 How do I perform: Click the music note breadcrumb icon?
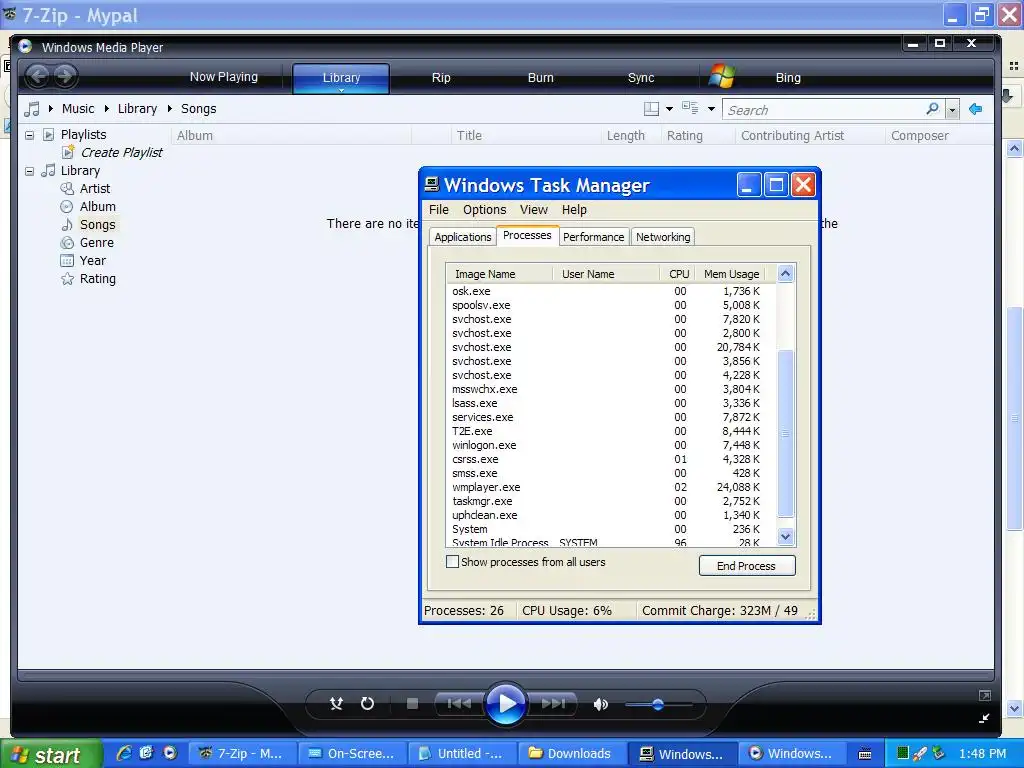point(32,109)
